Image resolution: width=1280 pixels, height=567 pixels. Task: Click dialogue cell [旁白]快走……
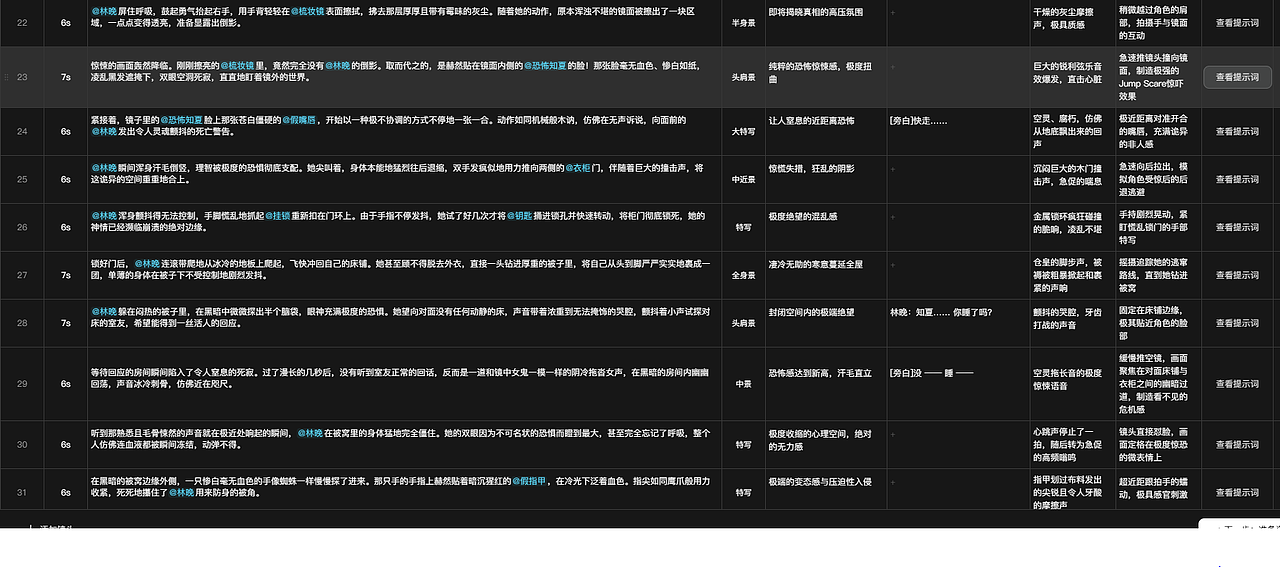tap(958, 131)
